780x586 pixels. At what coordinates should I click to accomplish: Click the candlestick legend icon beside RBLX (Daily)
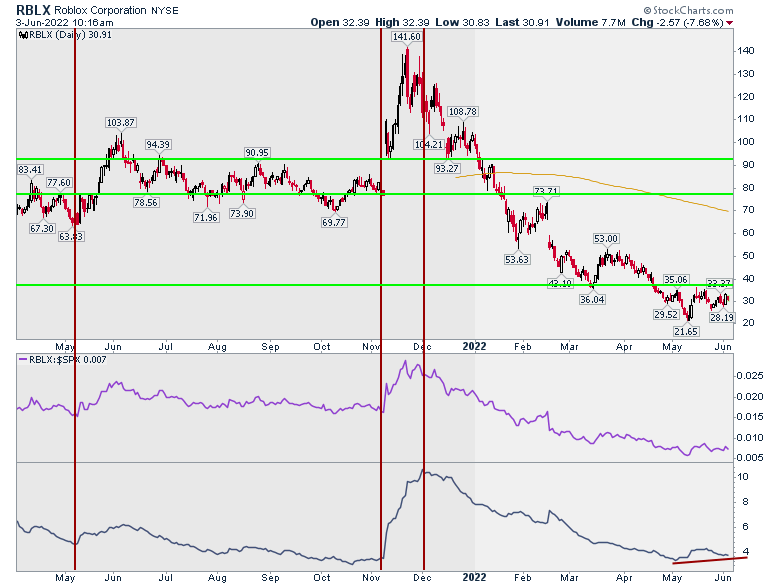coord(23,35)
